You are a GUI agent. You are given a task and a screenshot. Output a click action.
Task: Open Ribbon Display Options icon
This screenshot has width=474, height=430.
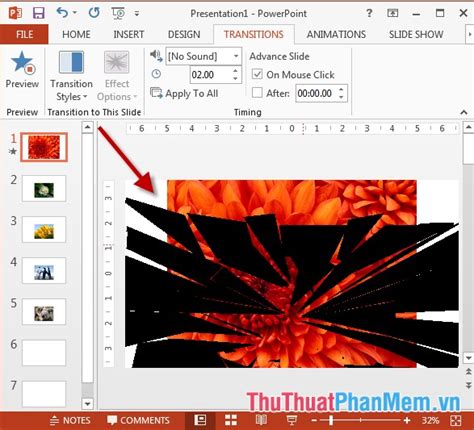[393, 13]
